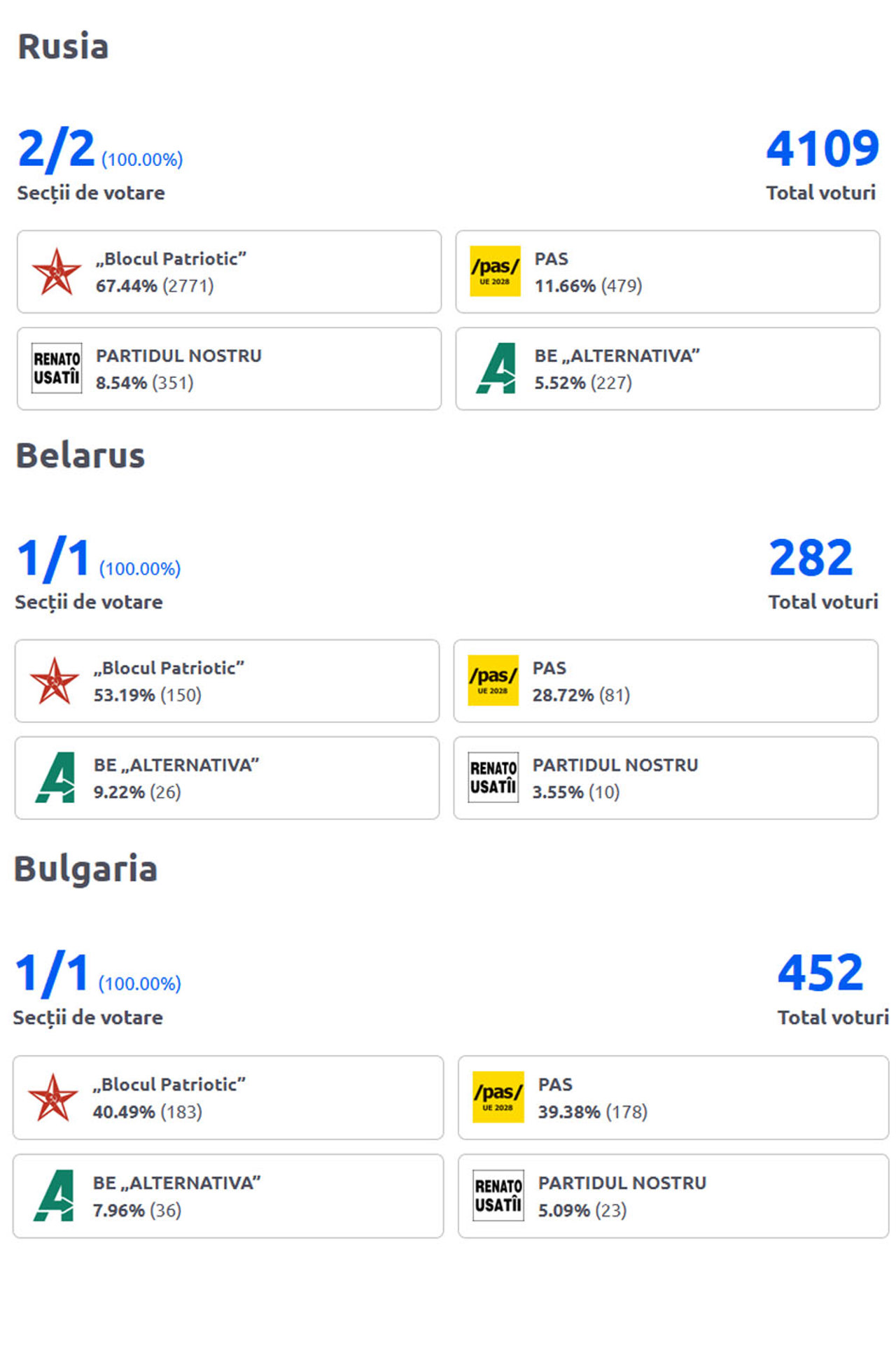Click the PAS yellow logo under Belarus
The image size is (896, 1369).
(x=493, y=680)
